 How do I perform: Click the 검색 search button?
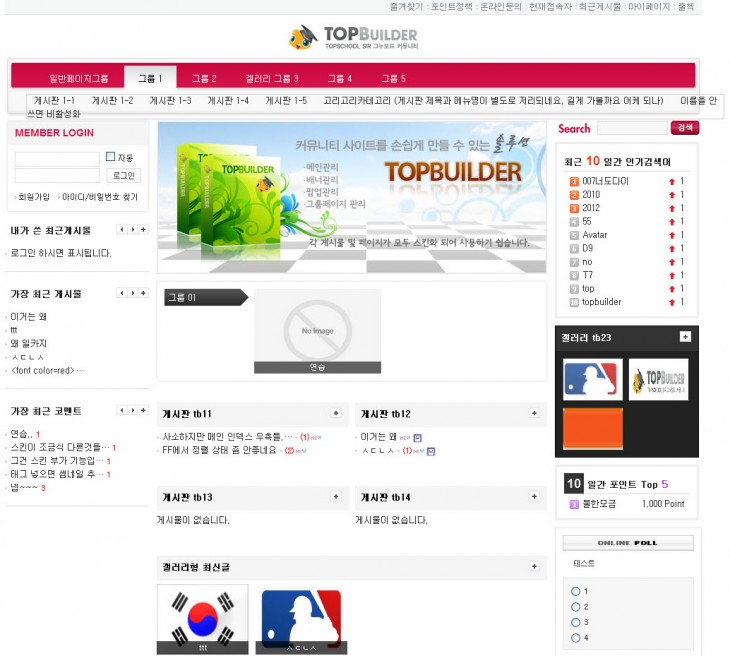[685, 128]
